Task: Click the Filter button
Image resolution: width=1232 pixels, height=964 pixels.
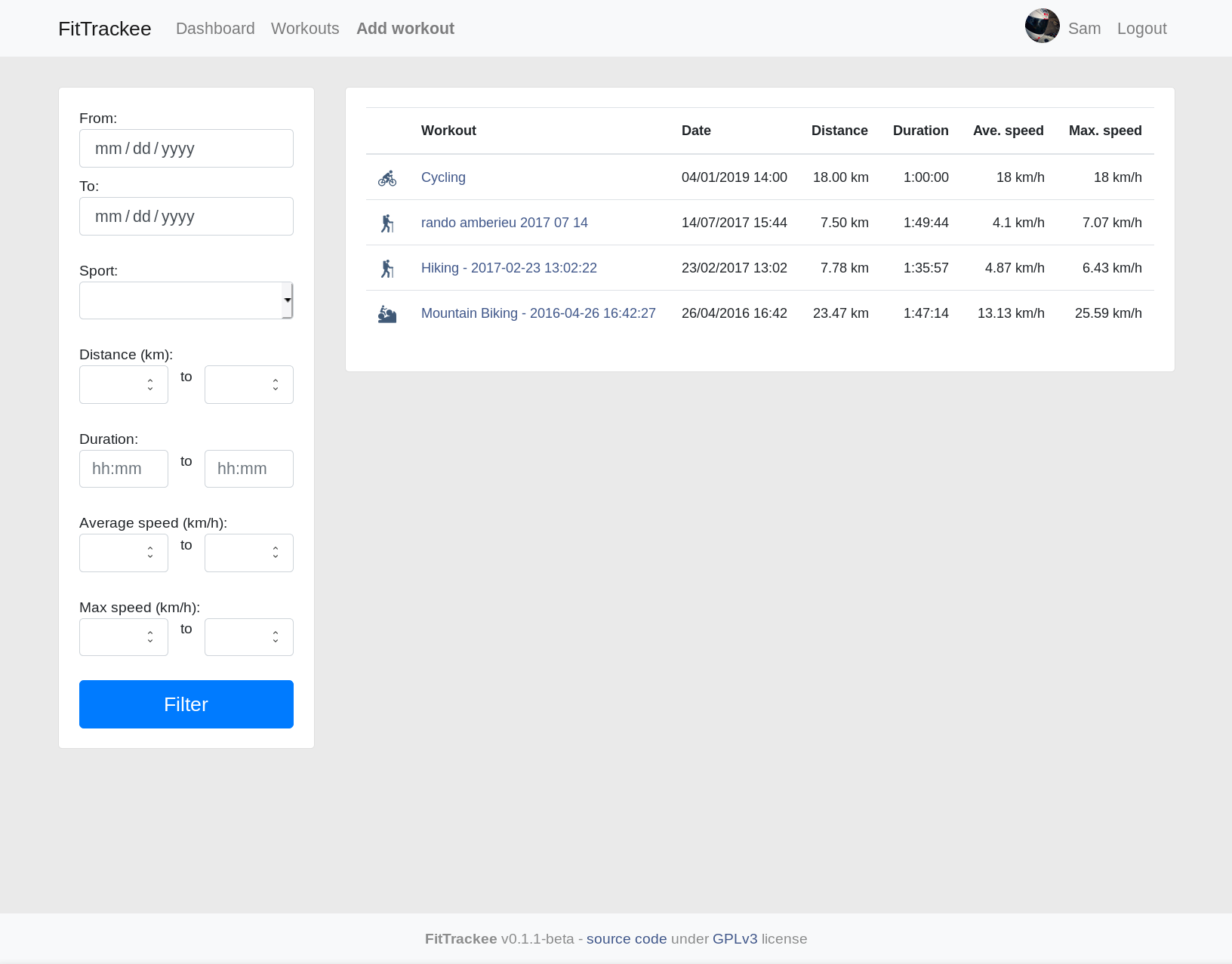Action: click(x=186, y=704)
